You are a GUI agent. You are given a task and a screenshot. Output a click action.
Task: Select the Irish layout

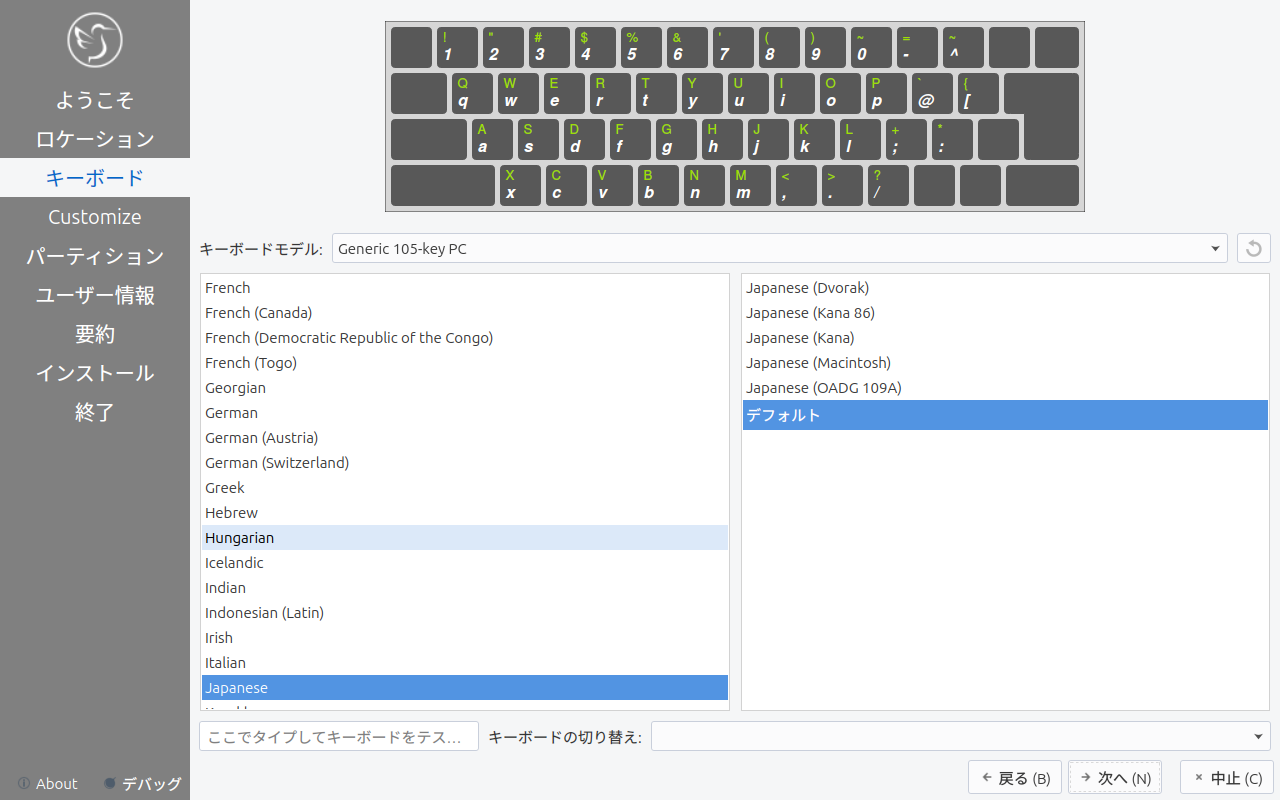[x=465, y=638]
